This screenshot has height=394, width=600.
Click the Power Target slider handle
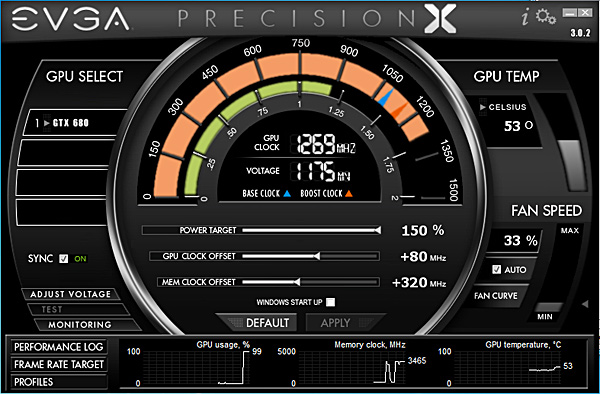pyautogui.click(x=377, y=230)
